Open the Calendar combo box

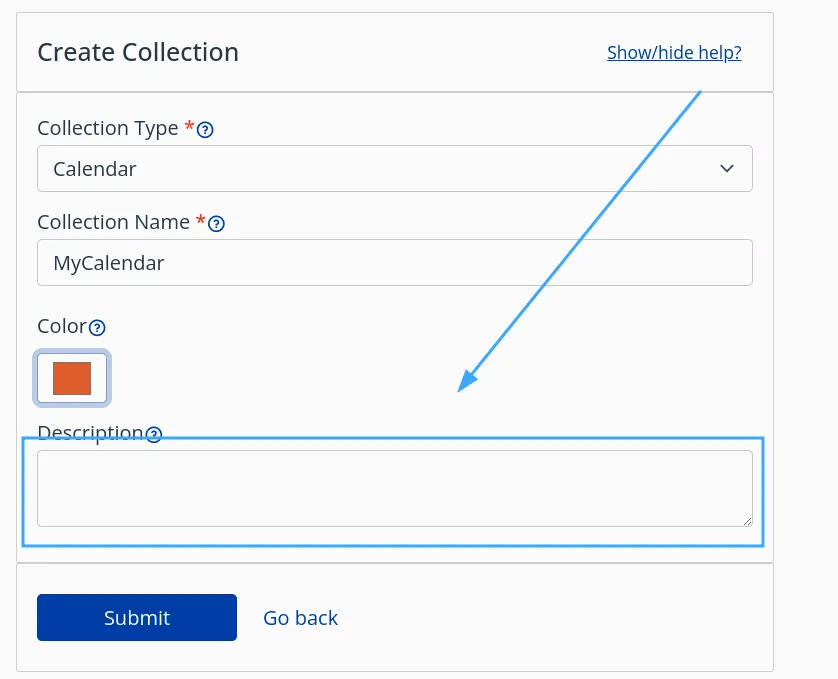(395, 168)
